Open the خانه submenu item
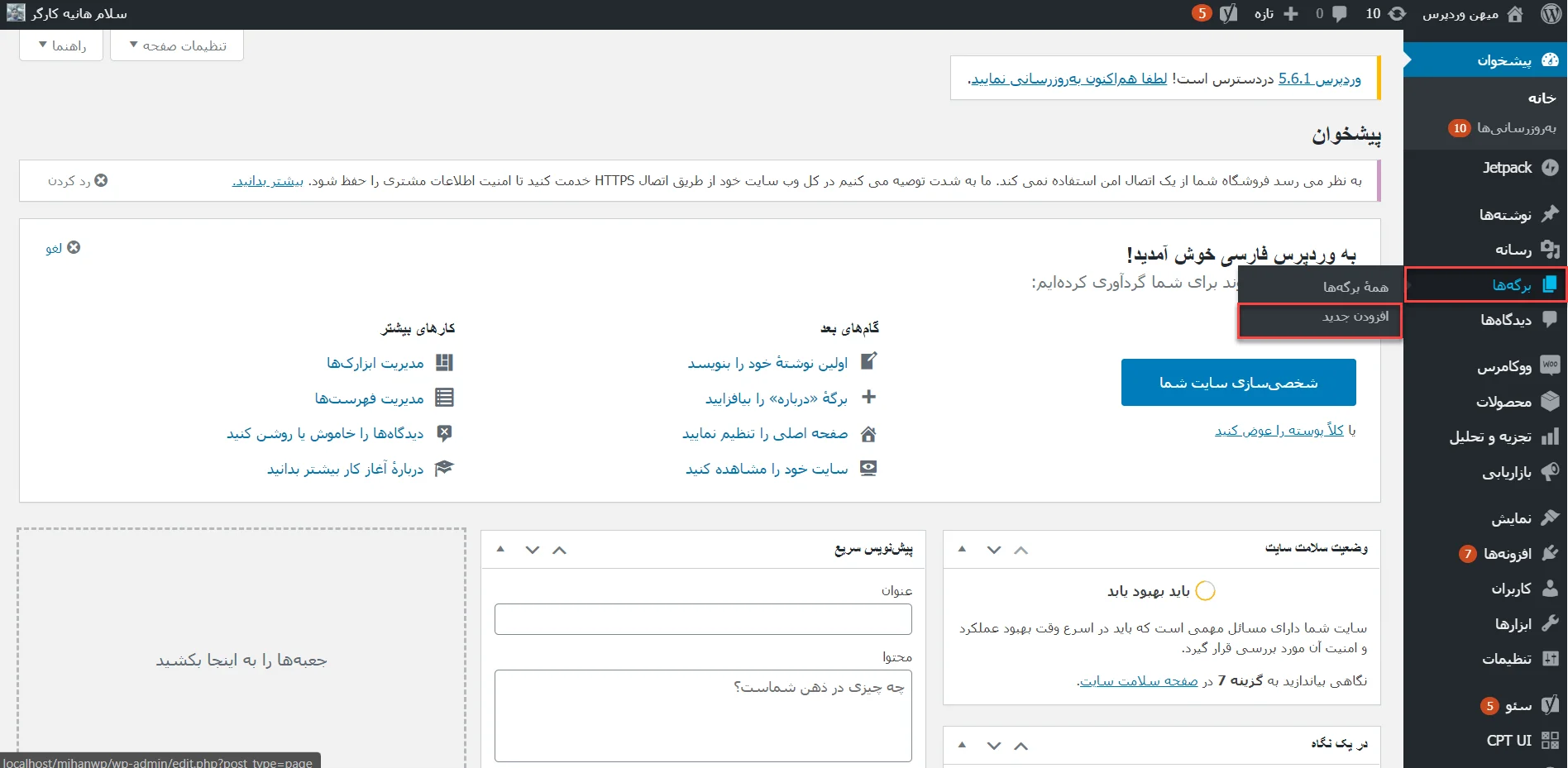Image resolution: width=1568 pixels, height=768 pixels. 1542,98
